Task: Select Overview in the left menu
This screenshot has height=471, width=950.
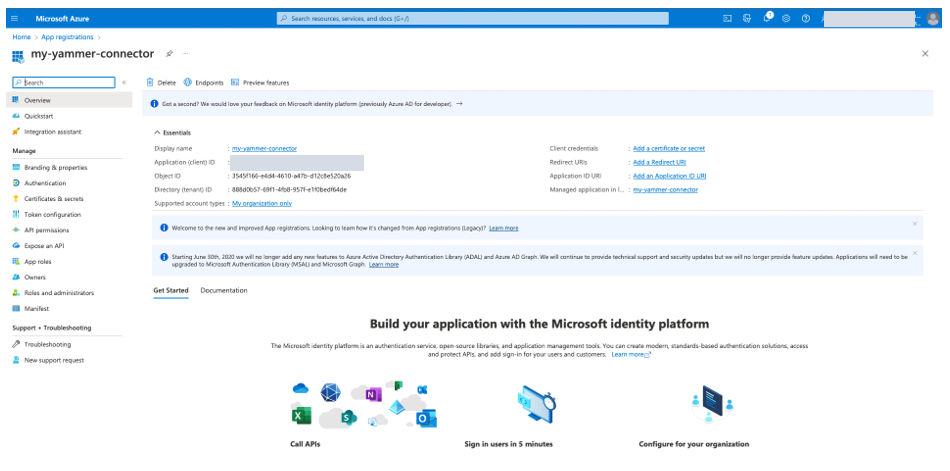Action: click(69, 100)
